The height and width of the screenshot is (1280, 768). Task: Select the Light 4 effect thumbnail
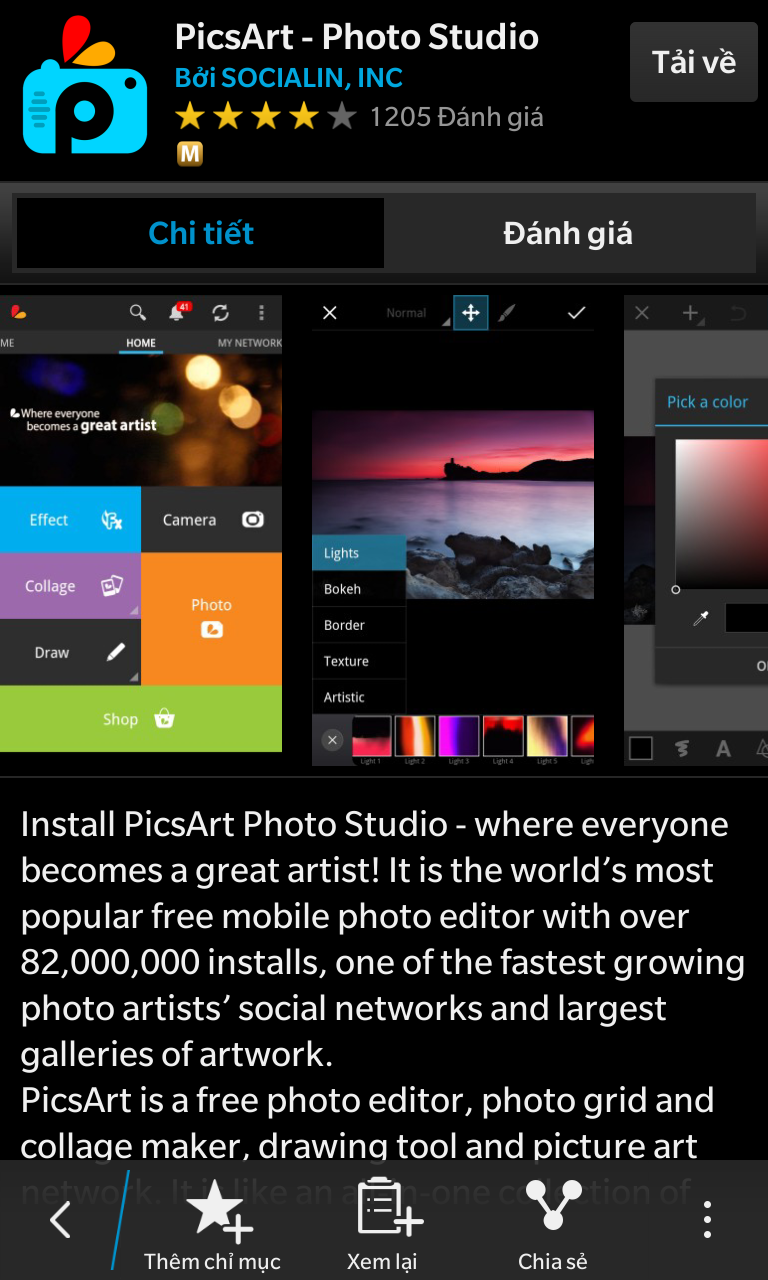503,736
